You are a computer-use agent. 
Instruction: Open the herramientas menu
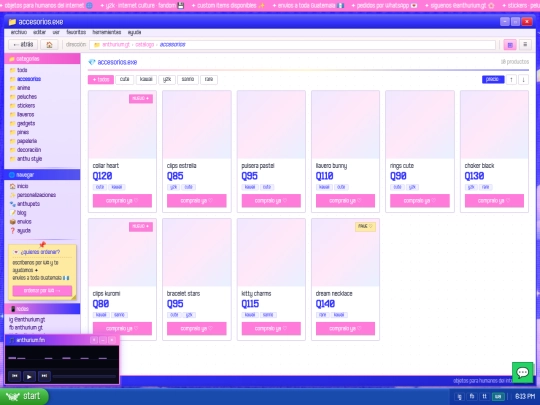107,32
